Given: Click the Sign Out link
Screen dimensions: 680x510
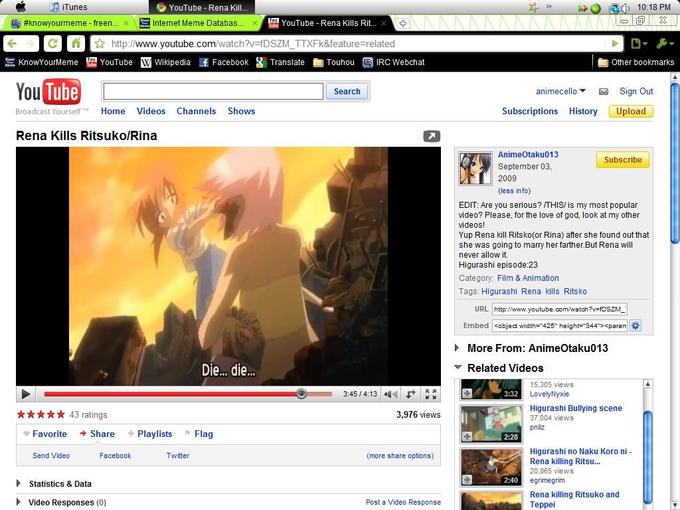Looking at the screenshot, I should click(x=636, y=92).
